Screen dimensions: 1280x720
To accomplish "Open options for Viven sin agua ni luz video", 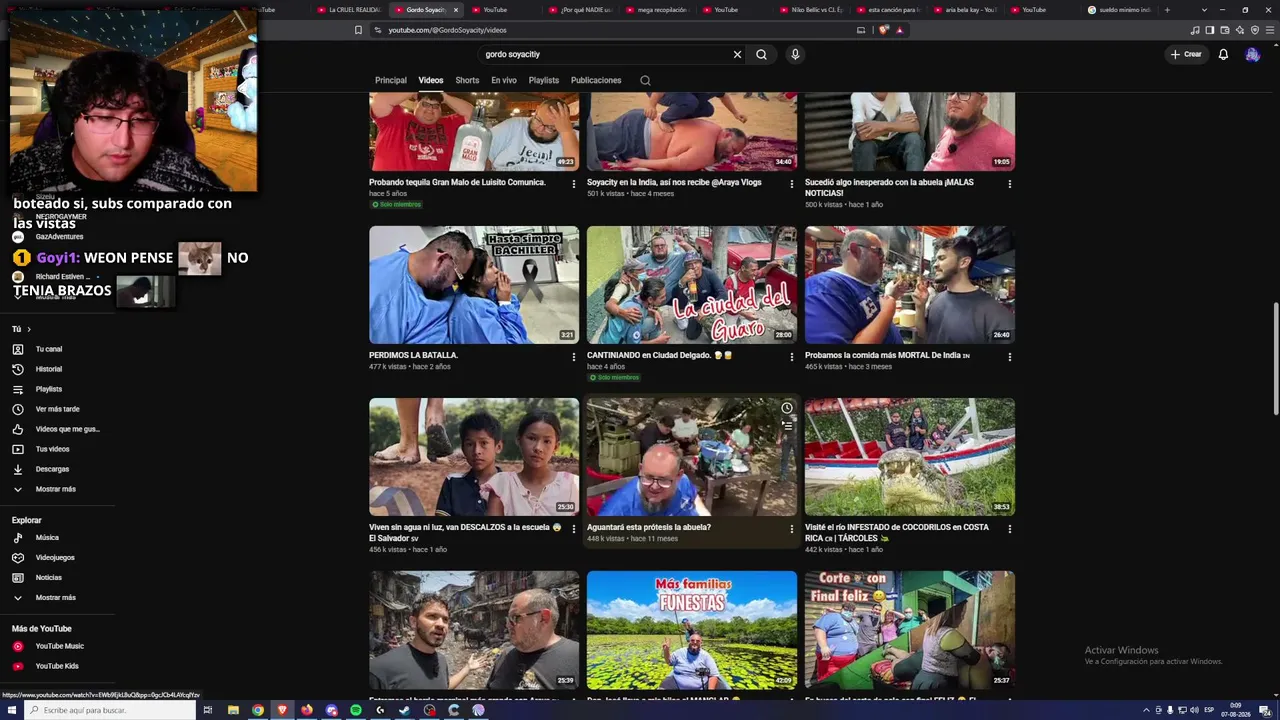I will tap(574, 529).
